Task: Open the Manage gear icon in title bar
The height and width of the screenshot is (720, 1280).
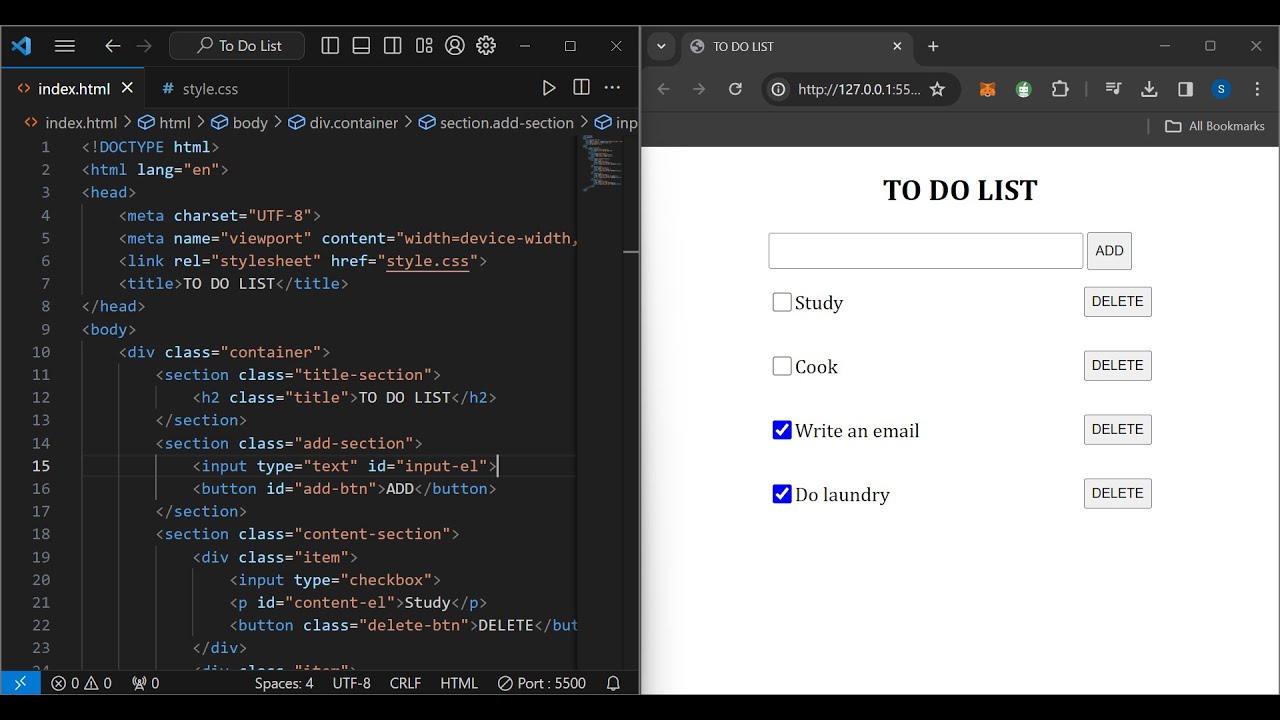Action: [486, 46]
